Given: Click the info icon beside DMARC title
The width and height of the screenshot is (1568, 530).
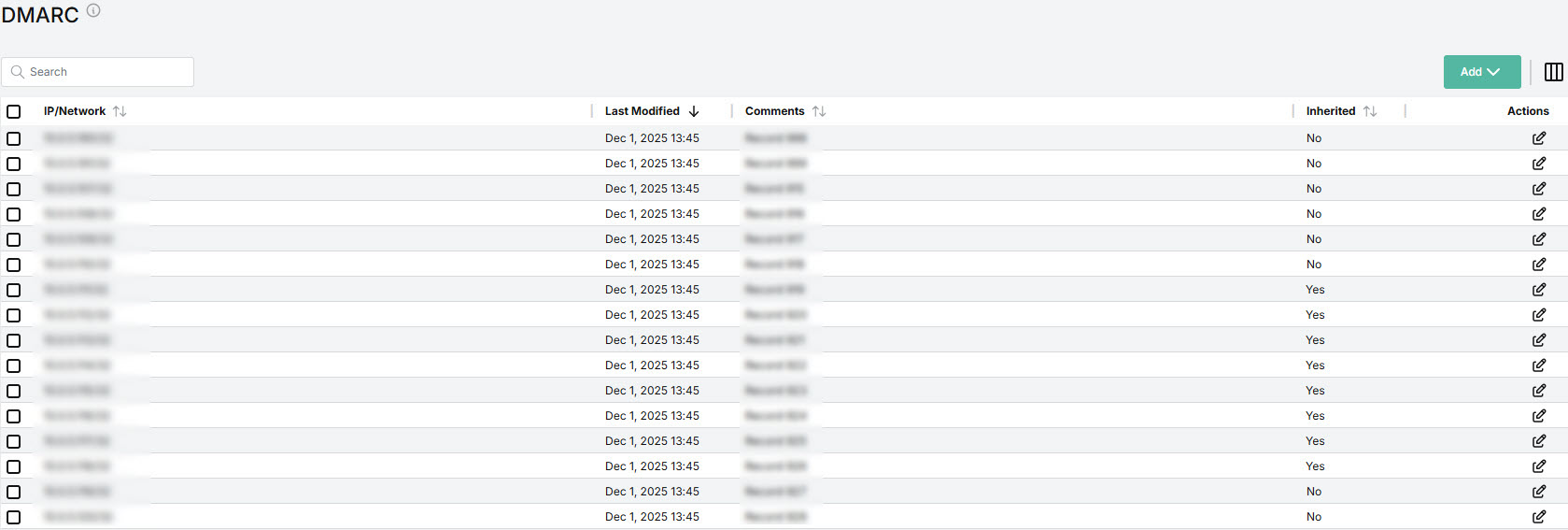Looking at the screenshot, I should 93,11.
